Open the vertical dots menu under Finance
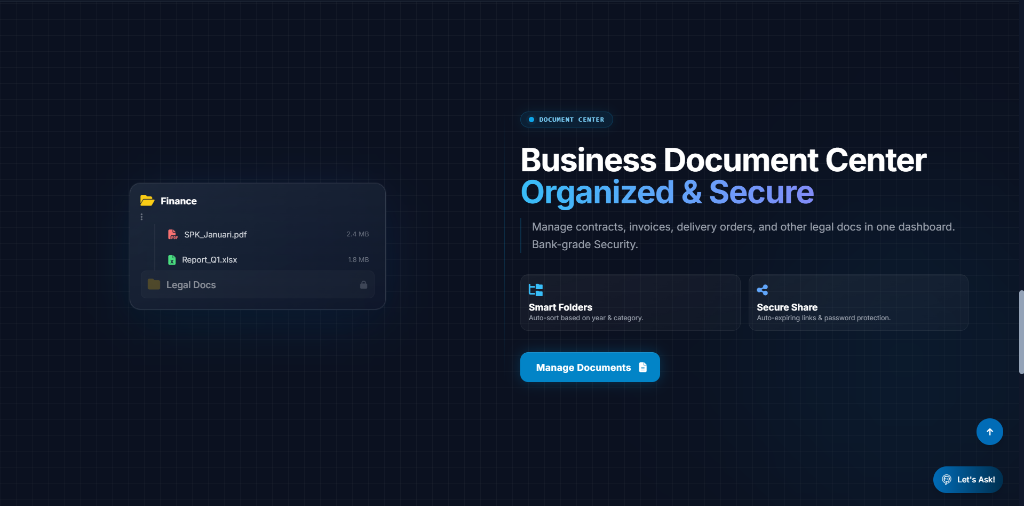 [x=142, y=217]
